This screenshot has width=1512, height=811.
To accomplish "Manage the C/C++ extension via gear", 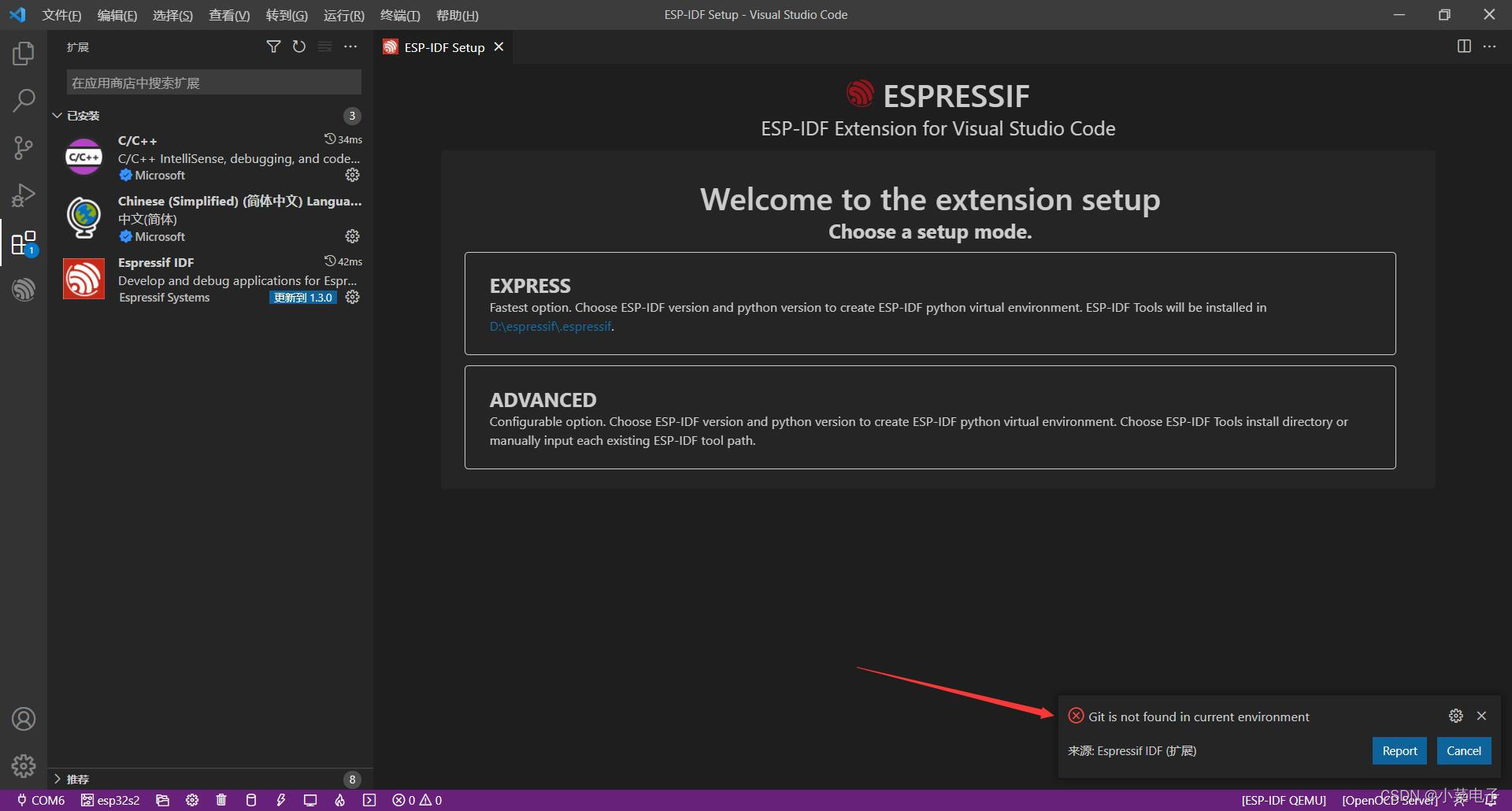I will (352, 175).
